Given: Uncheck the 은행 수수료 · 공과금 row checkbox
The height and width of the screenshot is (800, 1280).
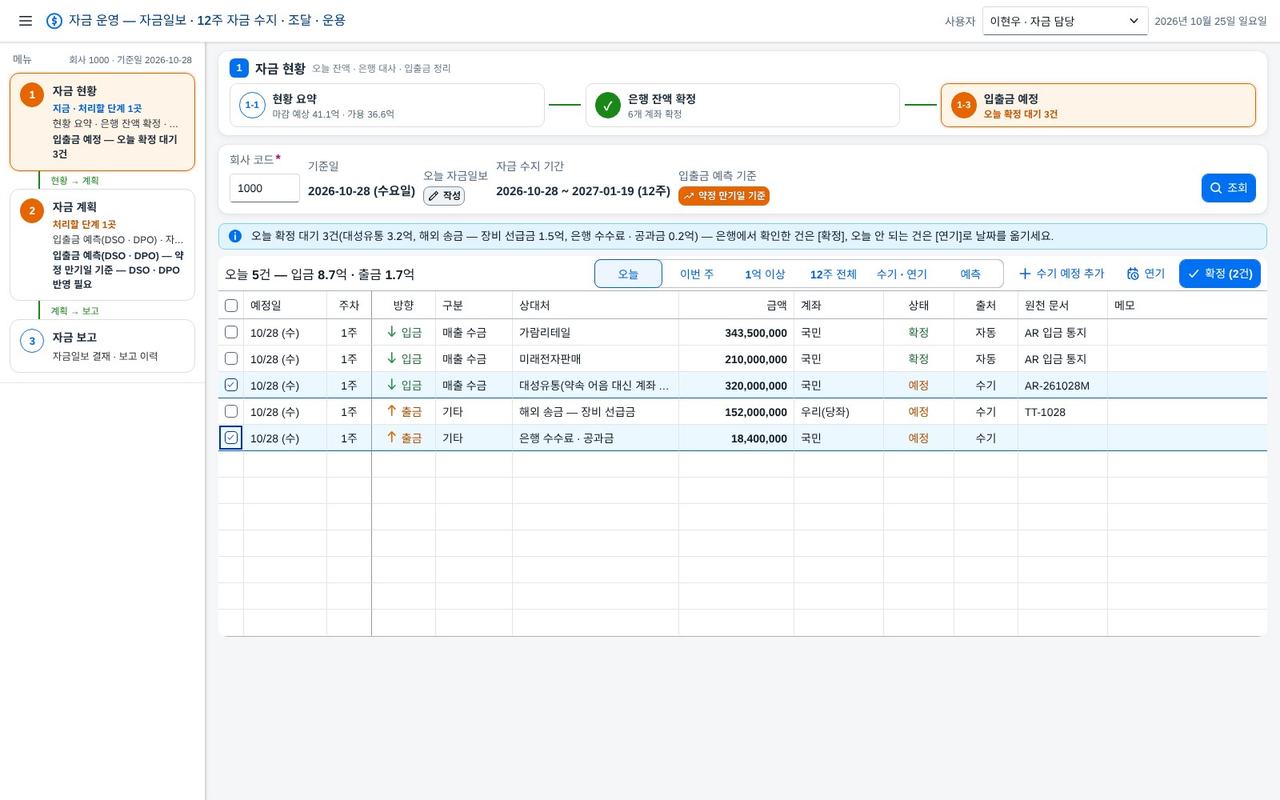Looking at the screenshot, I should click(231, 438).
